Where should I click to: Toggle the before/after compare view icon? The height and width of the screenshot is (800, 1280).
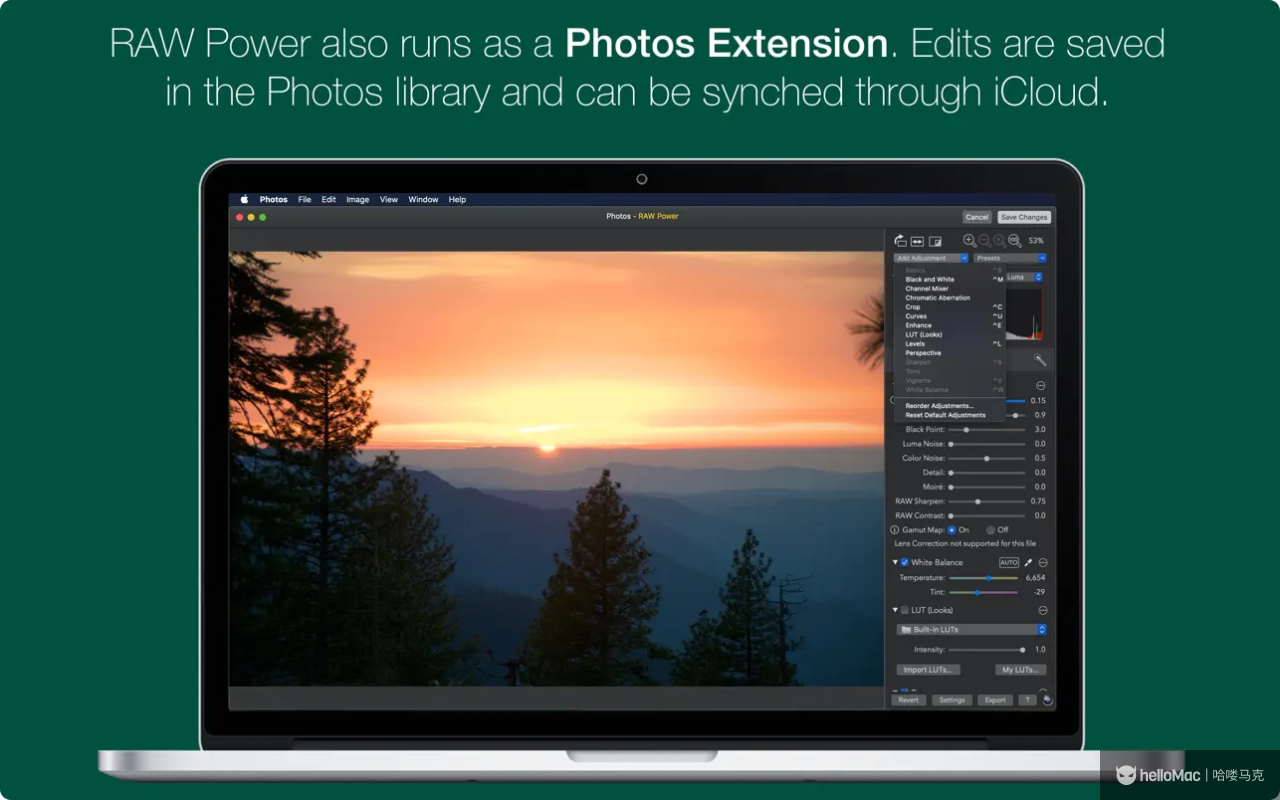click(935, 241)
